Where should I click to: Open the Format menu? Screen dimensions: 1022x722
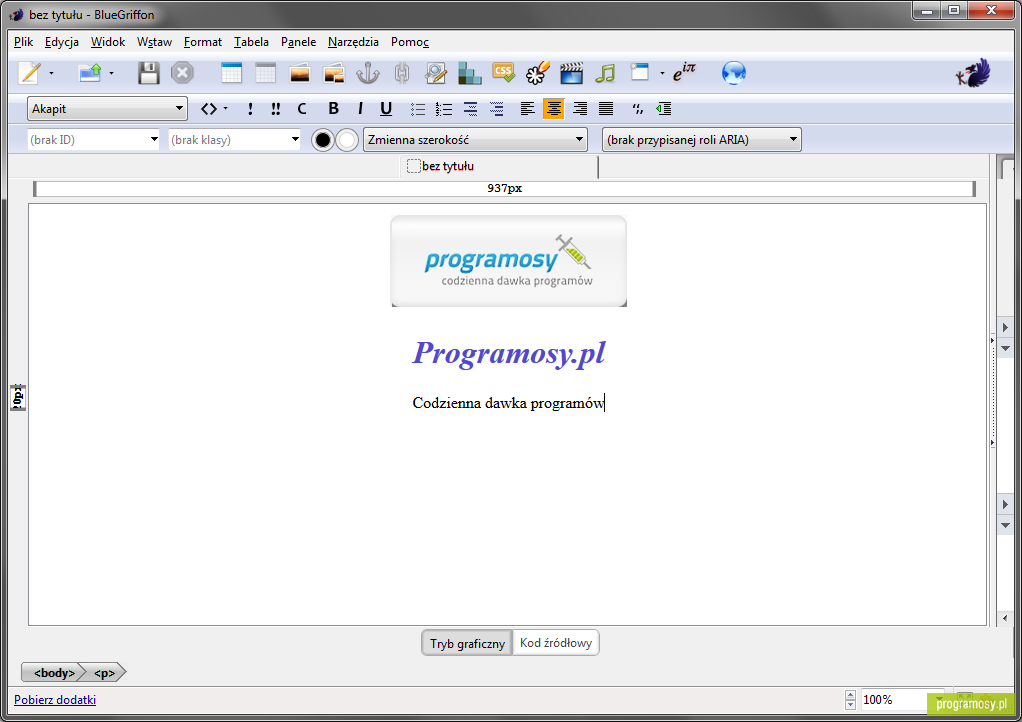[x=203, y=42]
